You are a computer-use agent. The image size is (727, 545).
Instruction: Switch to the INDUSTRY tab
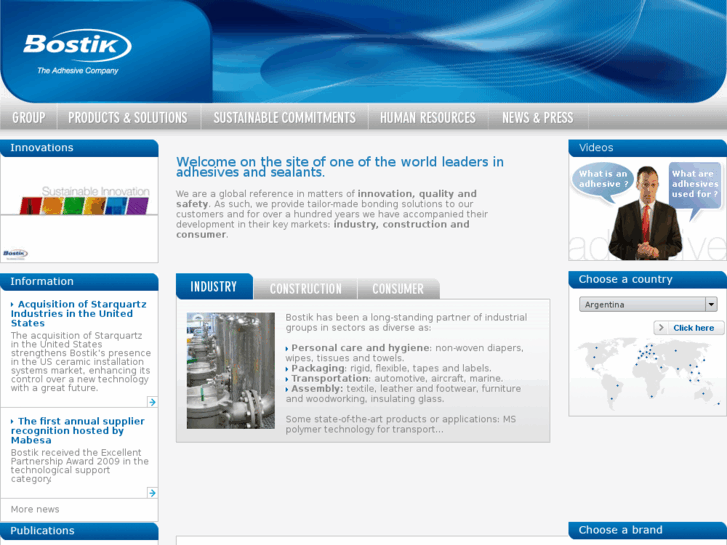pyautogui.click(x=214, y=286)
